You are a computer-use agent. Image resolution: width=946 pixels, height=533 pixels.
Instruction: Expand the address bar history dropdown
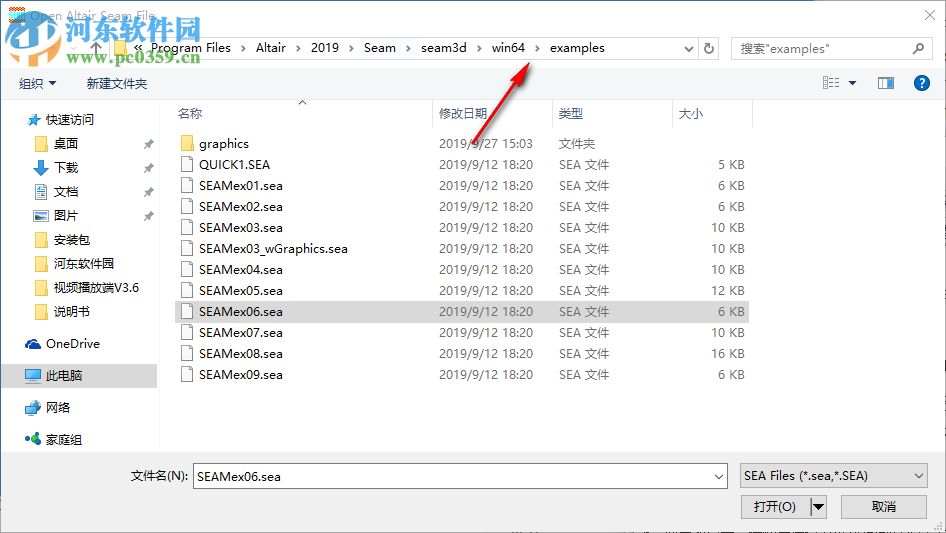(688, 49)
